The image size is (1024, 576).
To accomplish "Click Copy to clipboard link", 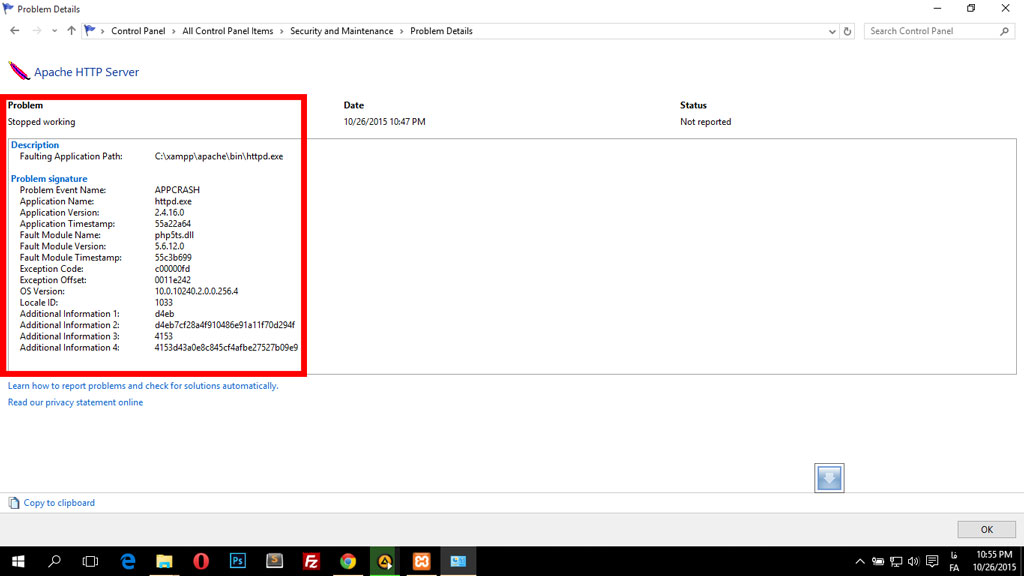I will point(59,503).
